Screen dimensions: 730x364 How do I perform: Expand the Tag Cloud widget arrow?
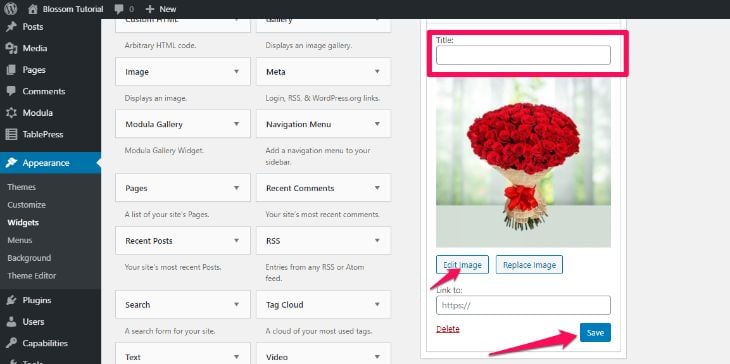tap(377, 304)
